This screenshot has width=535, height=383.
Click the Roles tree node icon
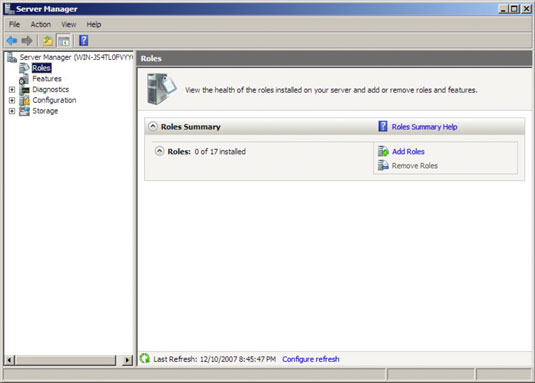24,68
